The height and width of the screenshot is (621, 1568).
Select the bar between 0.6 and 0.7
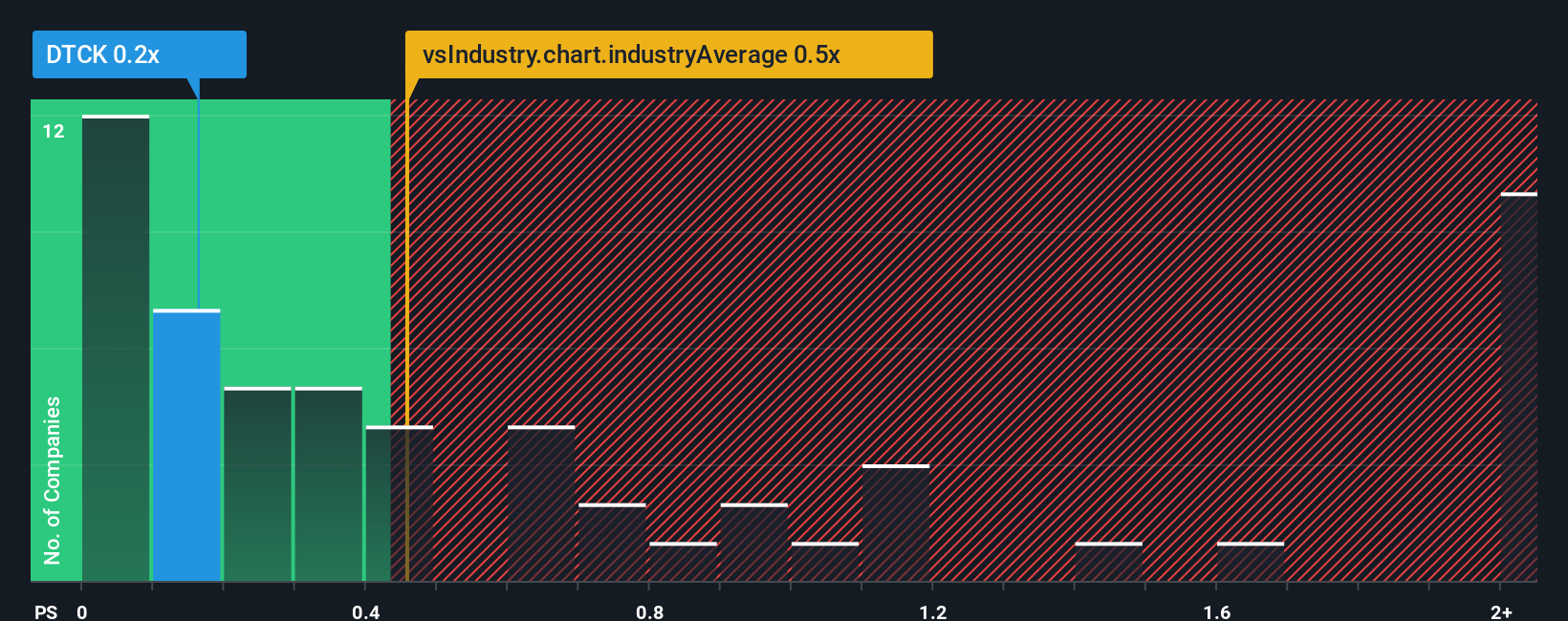coord(541,503)
